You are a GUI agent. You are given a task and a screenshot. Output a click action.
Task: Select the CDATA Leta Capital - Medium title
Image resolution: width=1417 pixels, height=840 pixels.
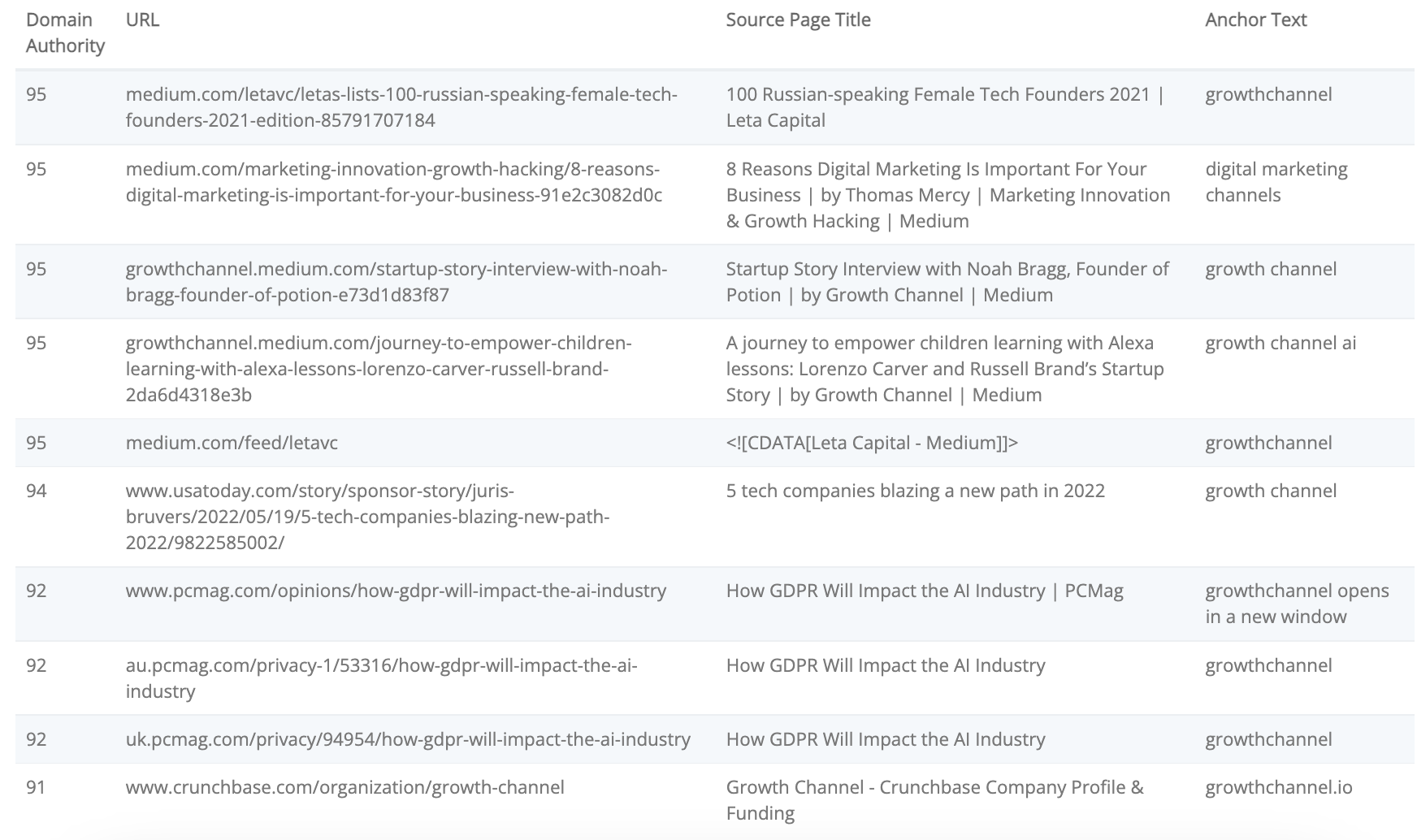coord(872,443)
